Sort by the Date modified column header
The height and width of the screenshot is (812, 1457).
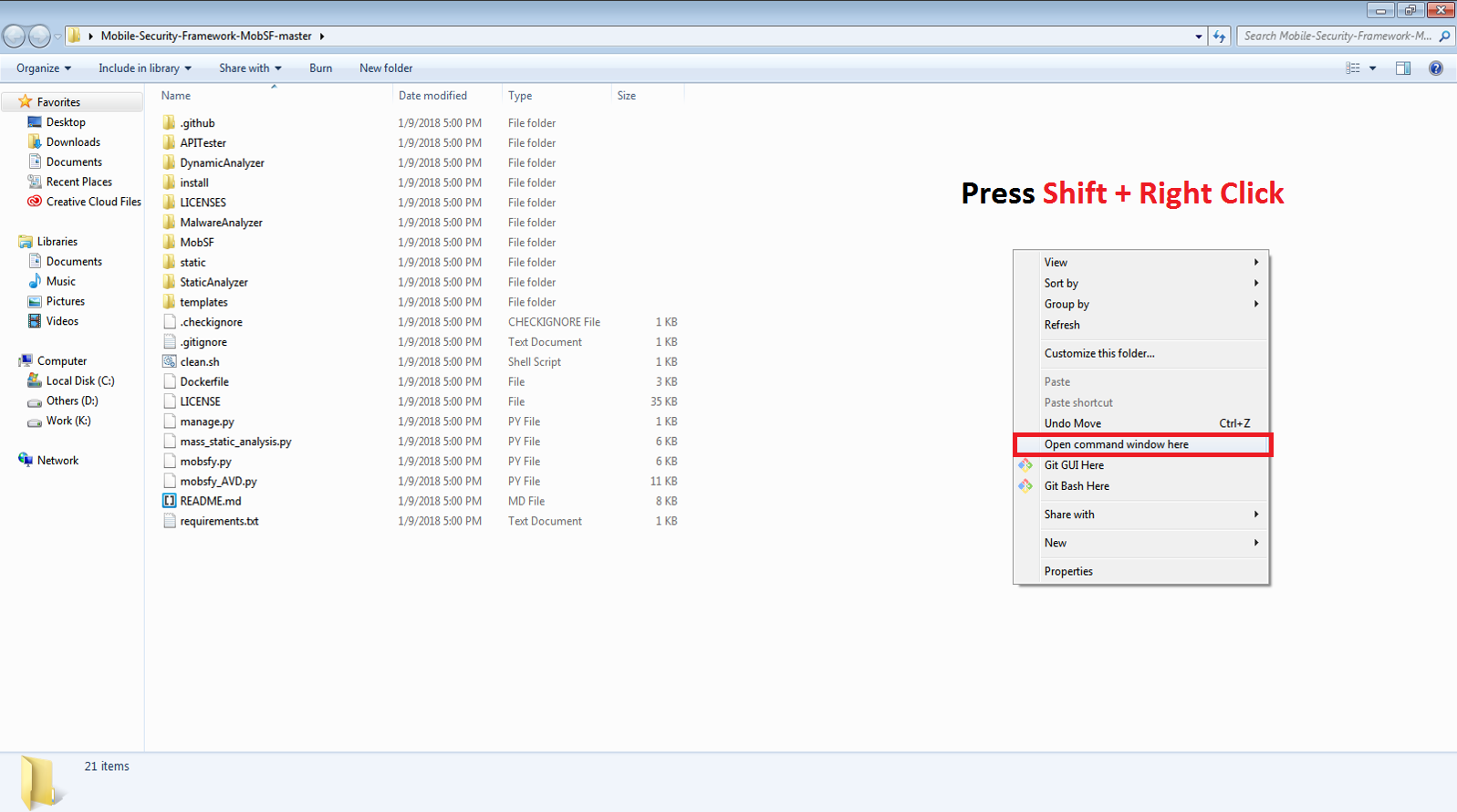pos(432,95)
